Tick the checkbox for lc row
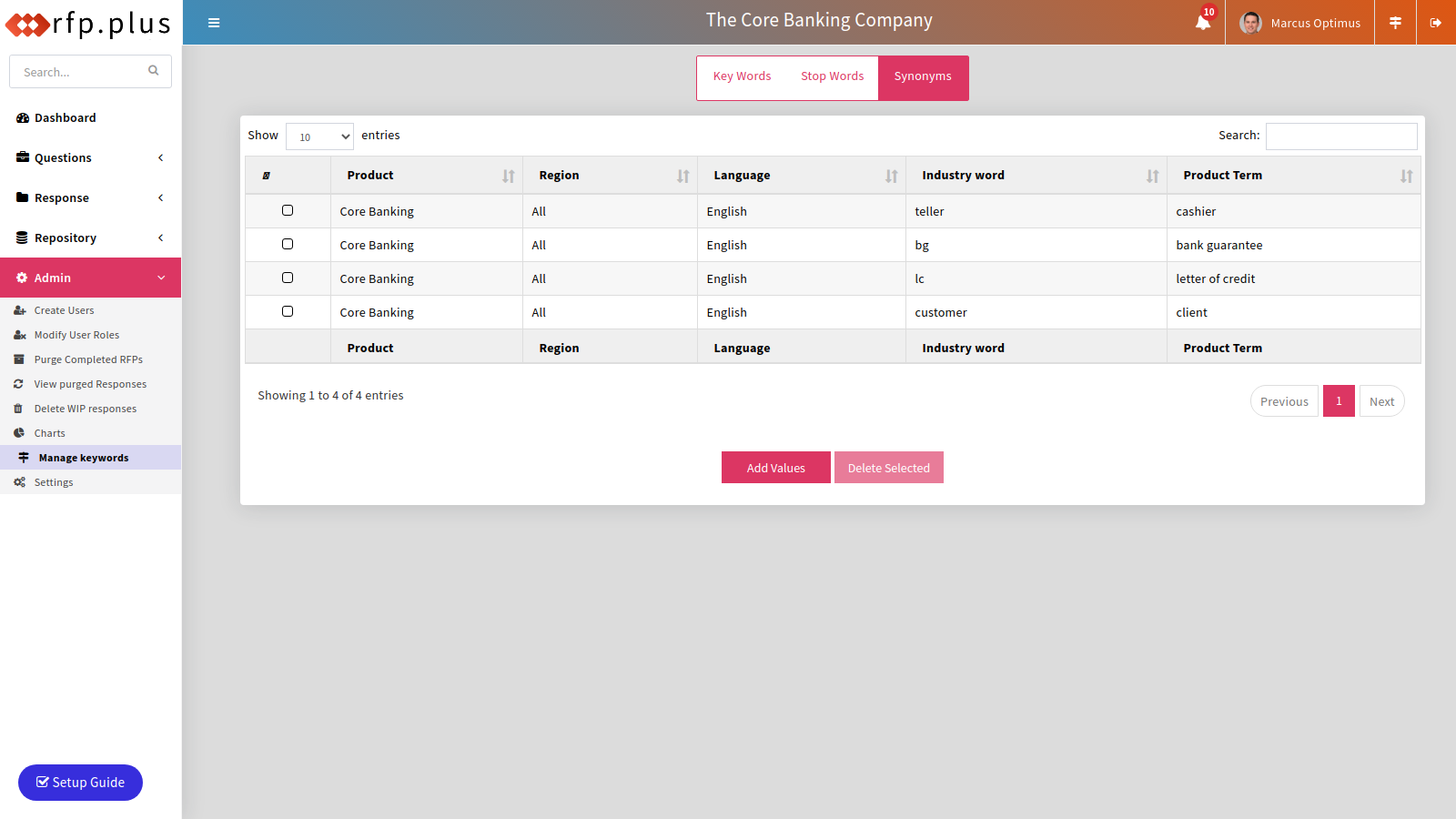Image resolution: width=1456 pixels, height=819 pixels. (288, 278)
